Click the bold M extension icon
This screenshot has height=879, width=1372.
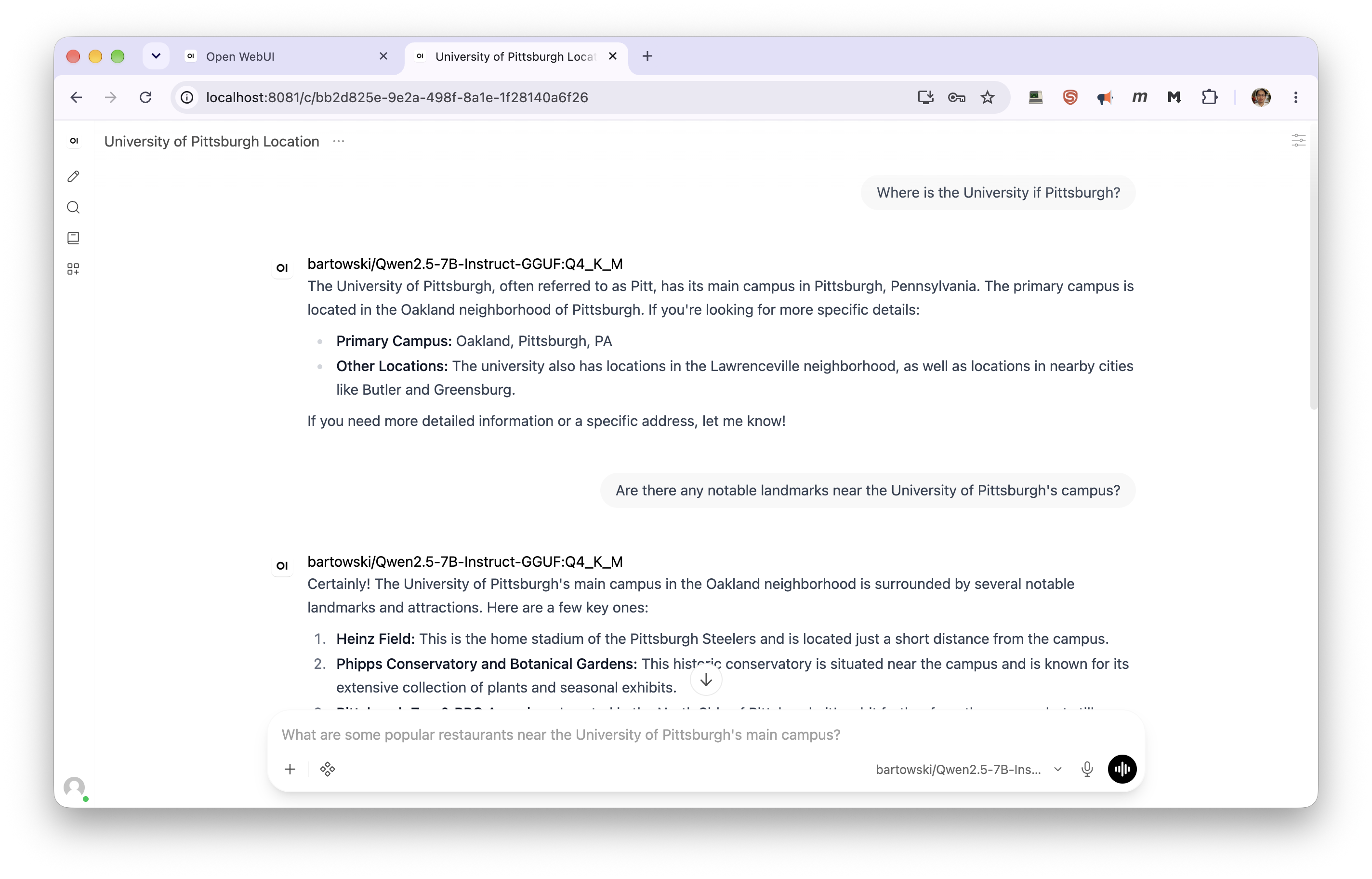coord(1173,98)
